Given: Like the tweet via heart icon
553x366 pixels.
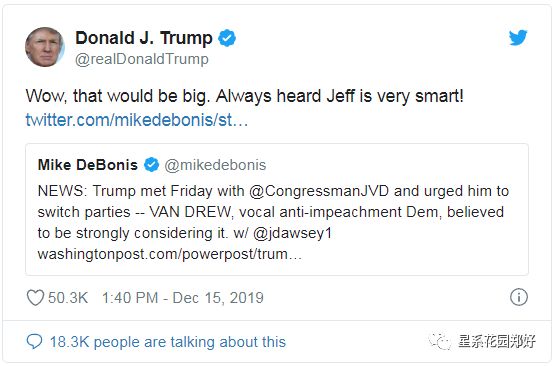Looking at the screenshot, I should 35,298.
